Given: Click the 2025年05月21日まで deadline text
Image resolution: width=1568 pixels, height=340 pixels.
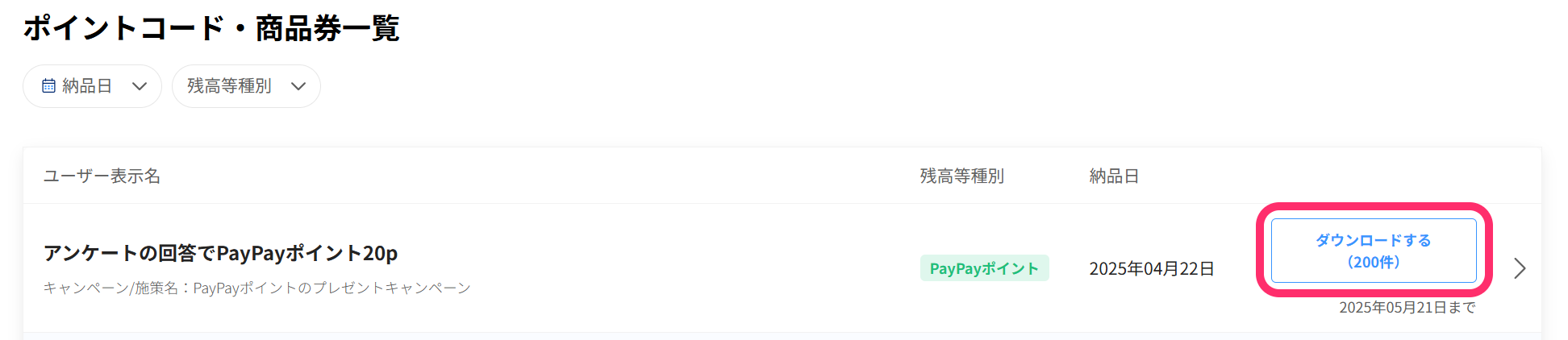Looking at the screenshot, I should point(1407,307).
